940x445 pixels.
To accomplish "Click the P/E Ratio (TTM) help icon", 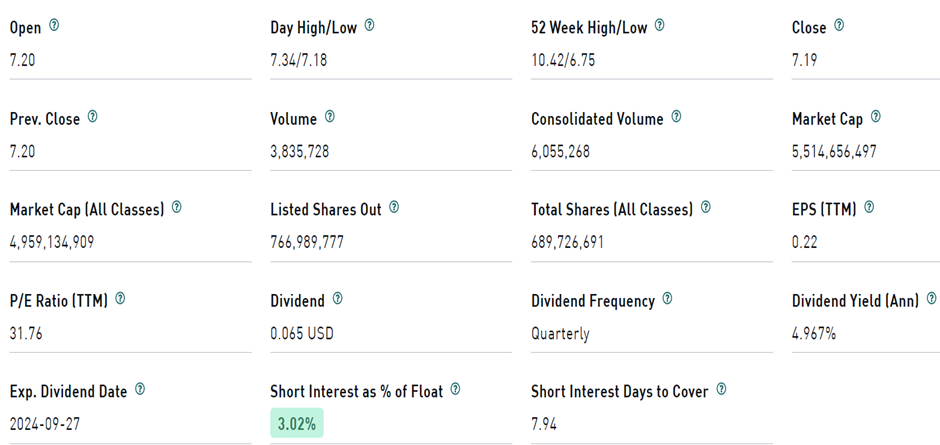I will (120, 299).
